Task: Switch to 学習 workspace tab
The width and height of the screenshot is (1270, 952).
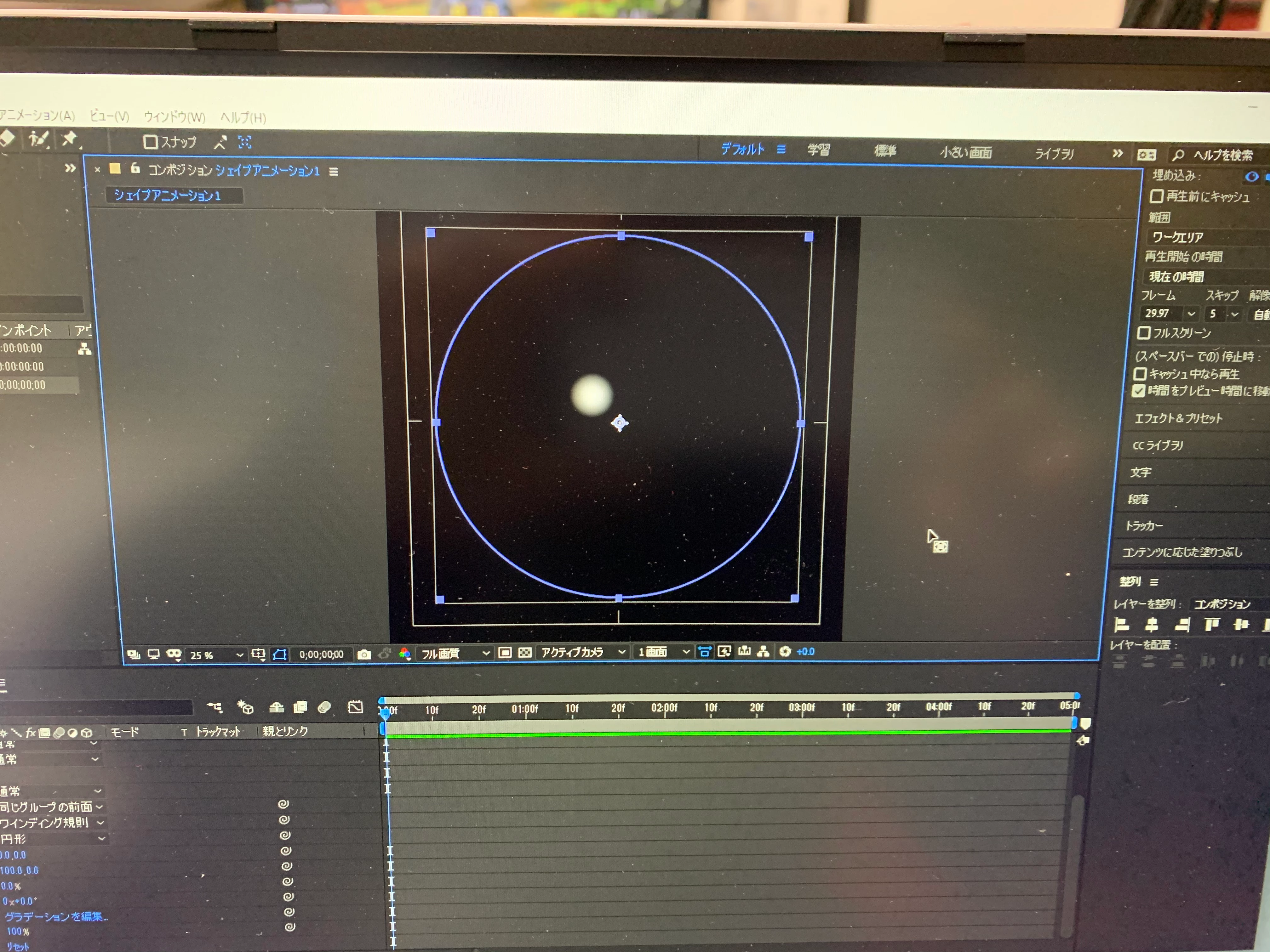Action: [818, 150]
